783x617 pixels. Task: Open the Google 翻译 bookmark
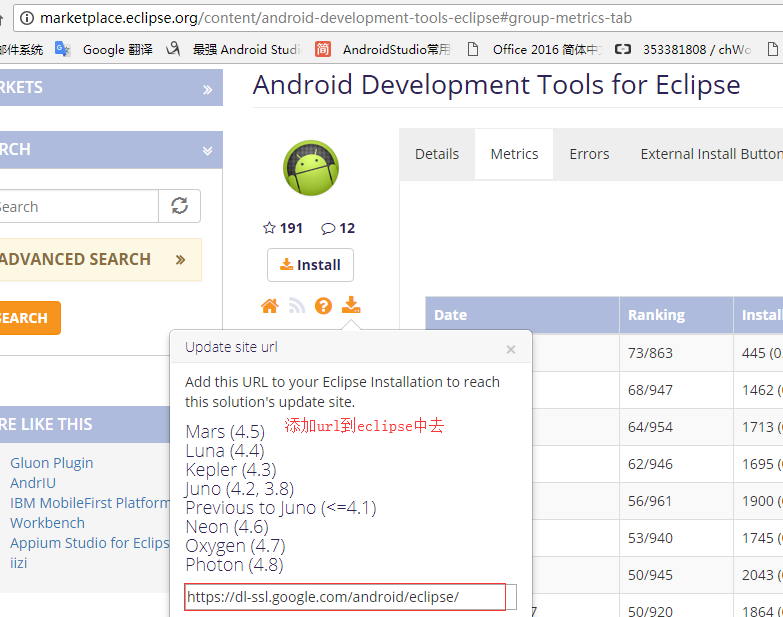104,49
